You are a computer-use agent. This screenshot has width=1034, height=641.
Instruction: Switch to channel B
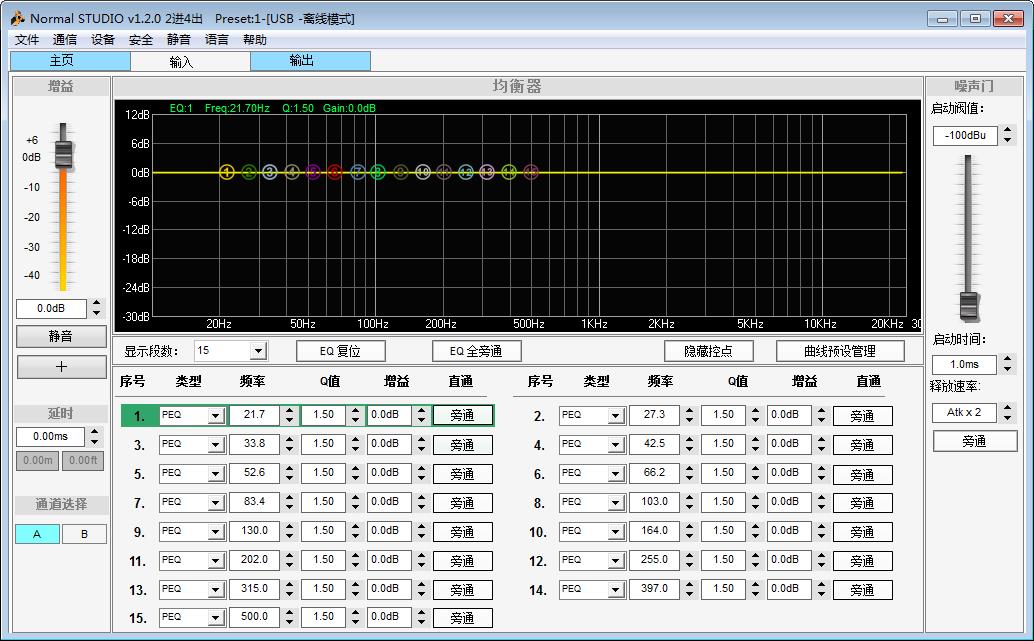pyautogui.click(x=84, y=534)
